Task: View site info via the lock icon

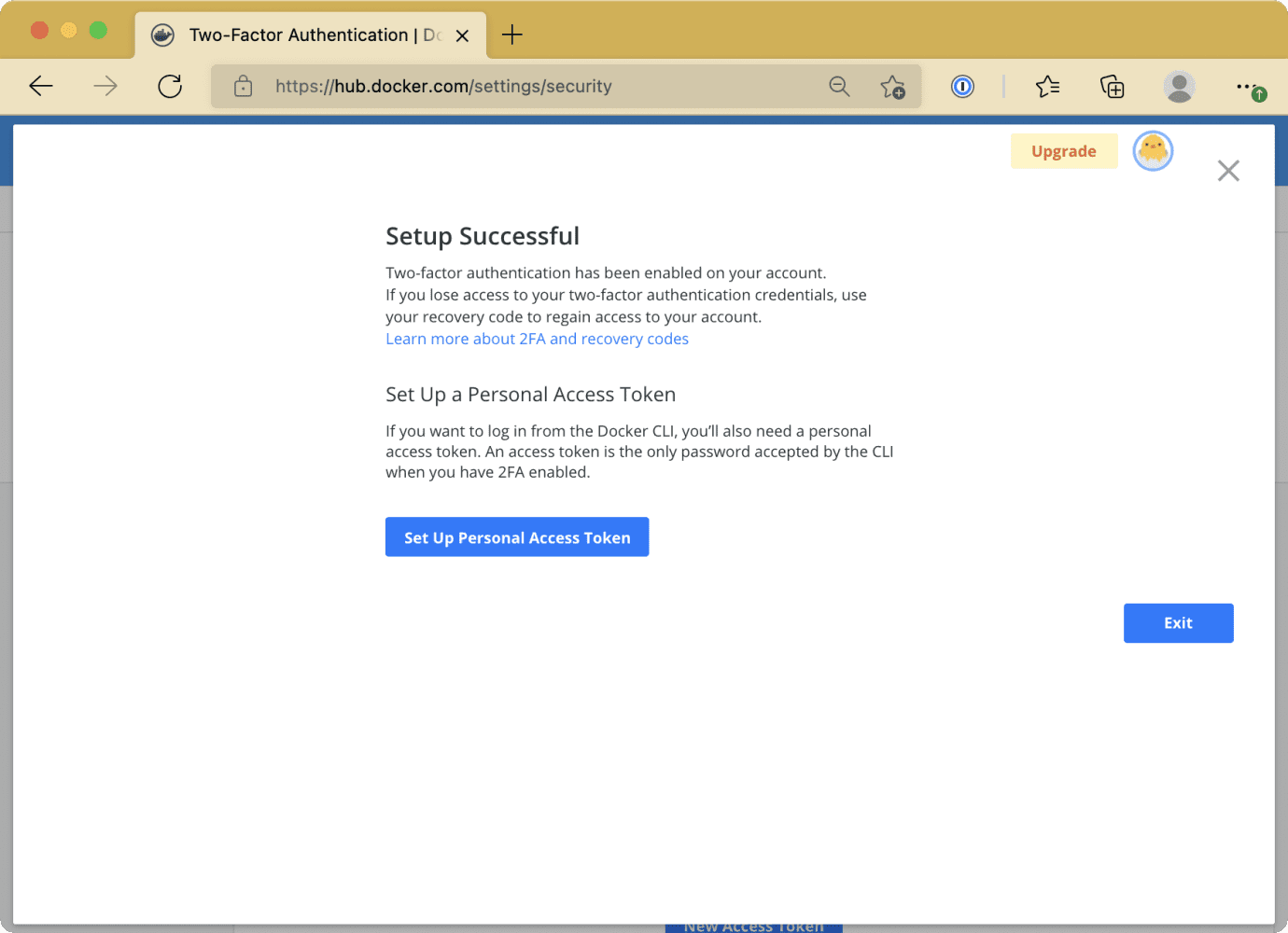Action: (244, 87)
